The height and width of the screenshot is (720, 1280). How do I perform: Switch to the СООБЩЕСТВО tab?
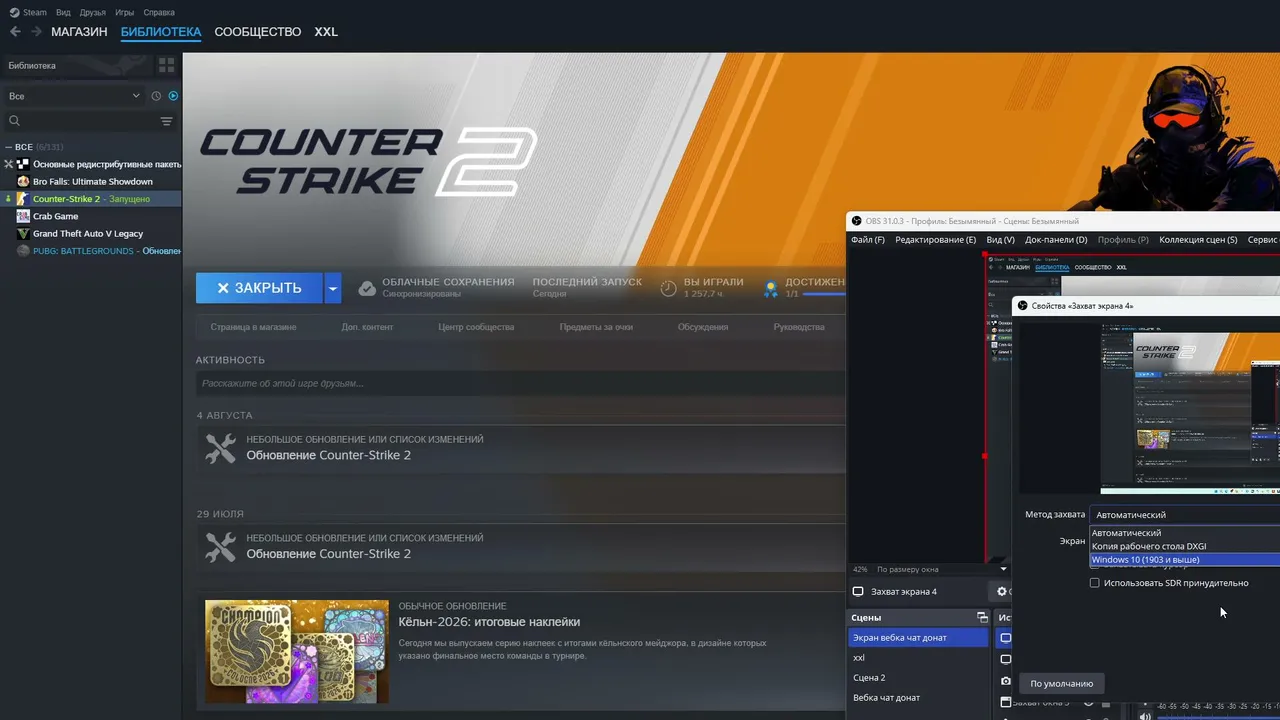[258, 32]
